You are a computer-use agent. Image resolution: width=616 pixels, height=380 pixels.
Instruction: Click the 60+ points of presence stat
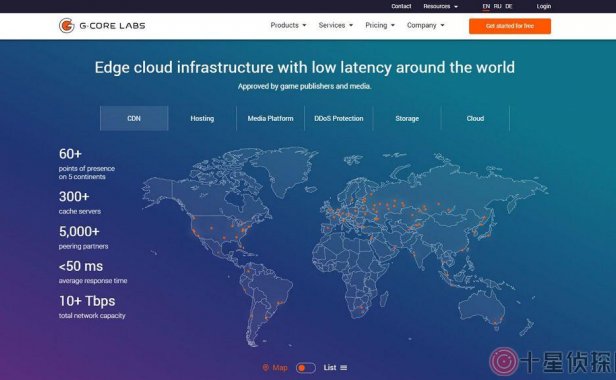click(87, 164)
